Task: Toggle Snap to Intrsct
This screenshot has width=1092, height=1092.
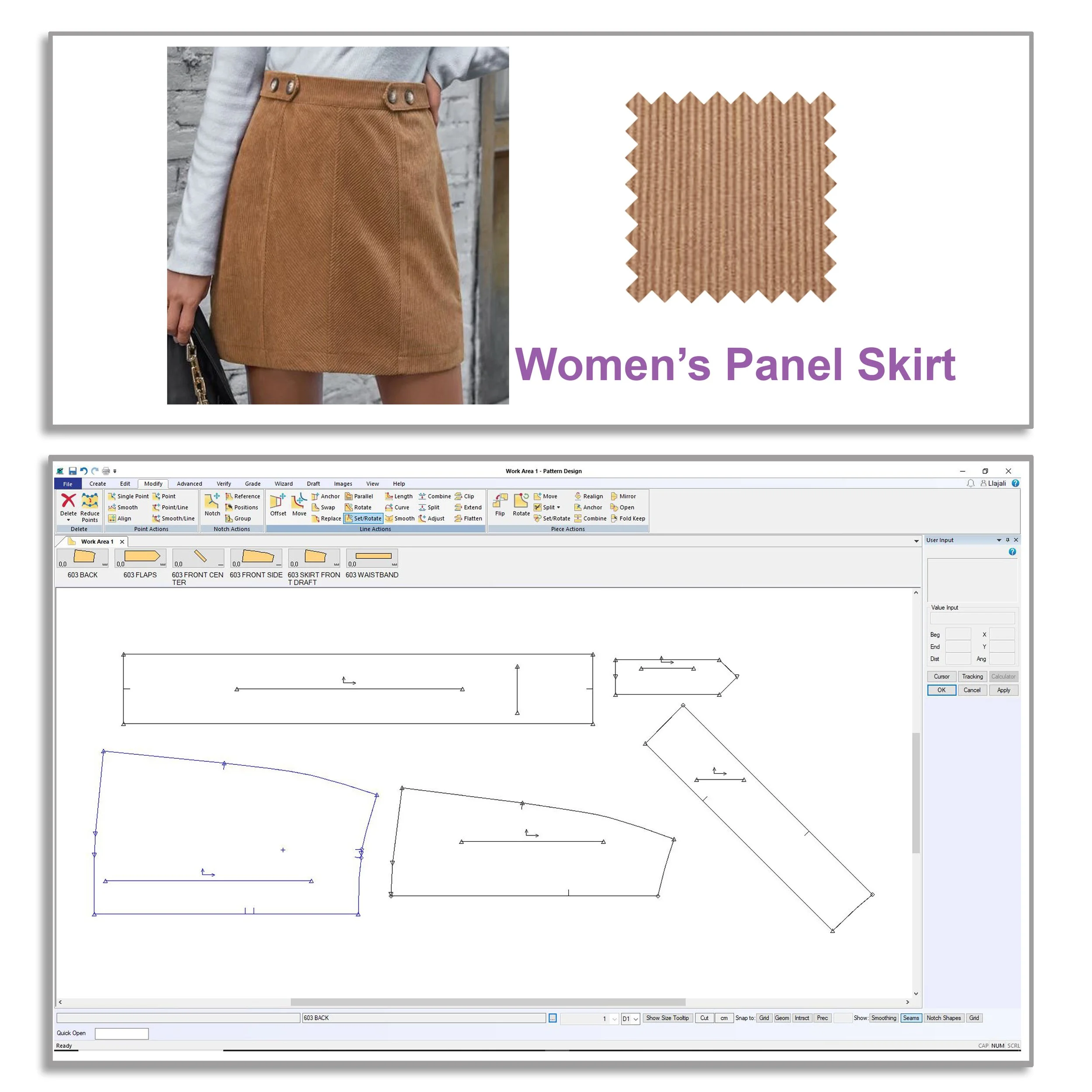Action: 802,1018
